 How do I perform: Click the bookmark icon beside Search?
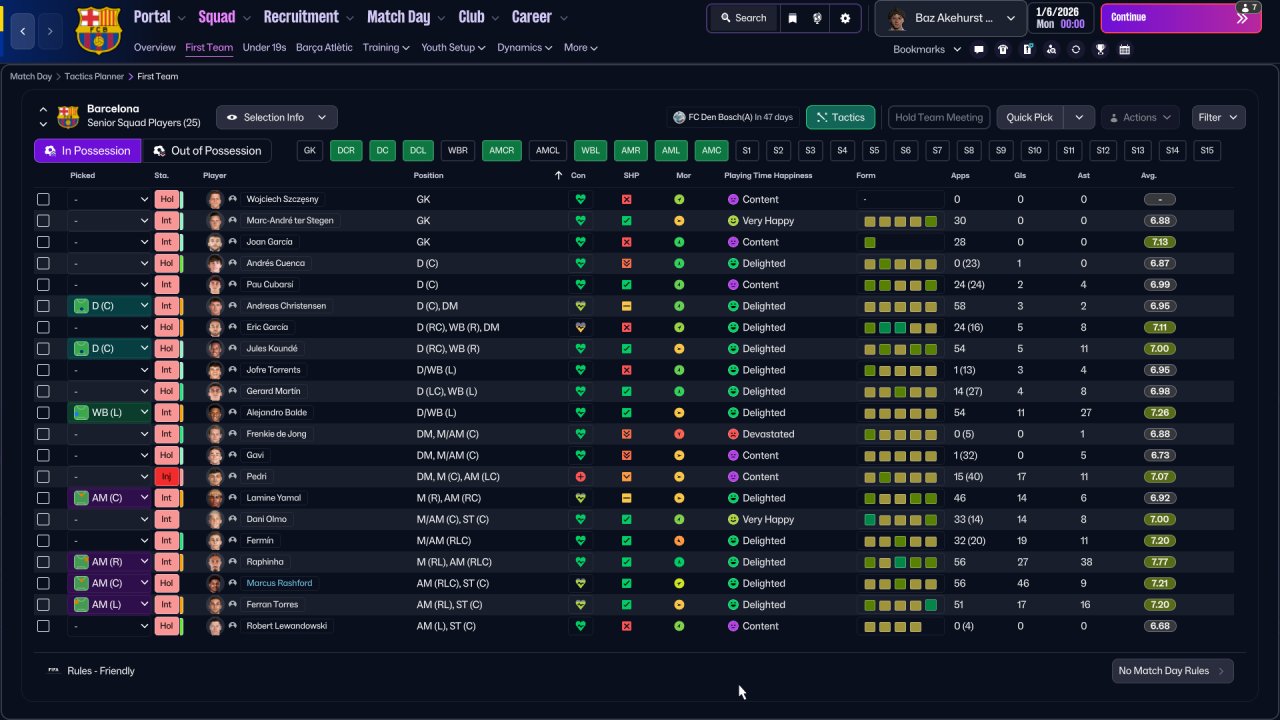792,18
